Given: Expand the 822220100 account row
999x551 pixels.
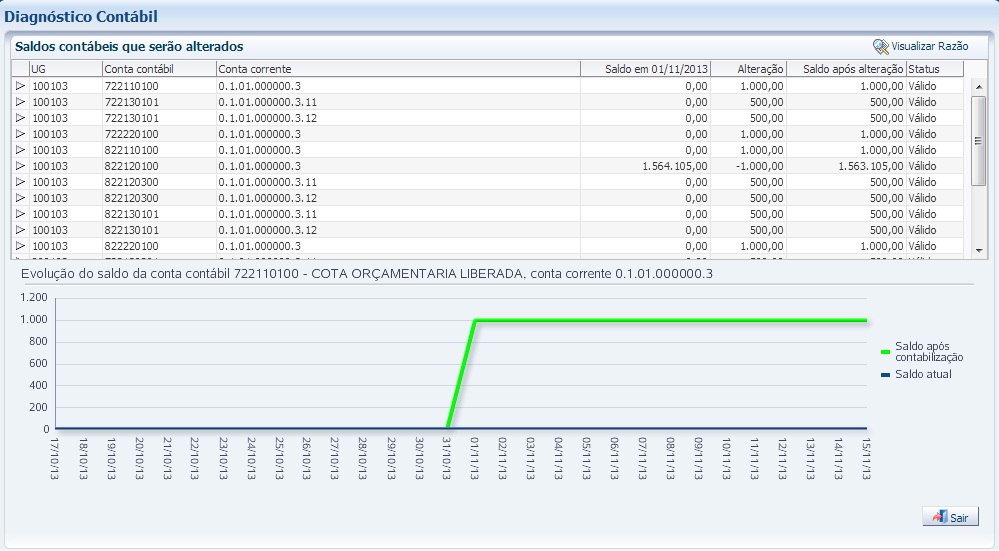Looking at the screenshot, I should (20, 246).
